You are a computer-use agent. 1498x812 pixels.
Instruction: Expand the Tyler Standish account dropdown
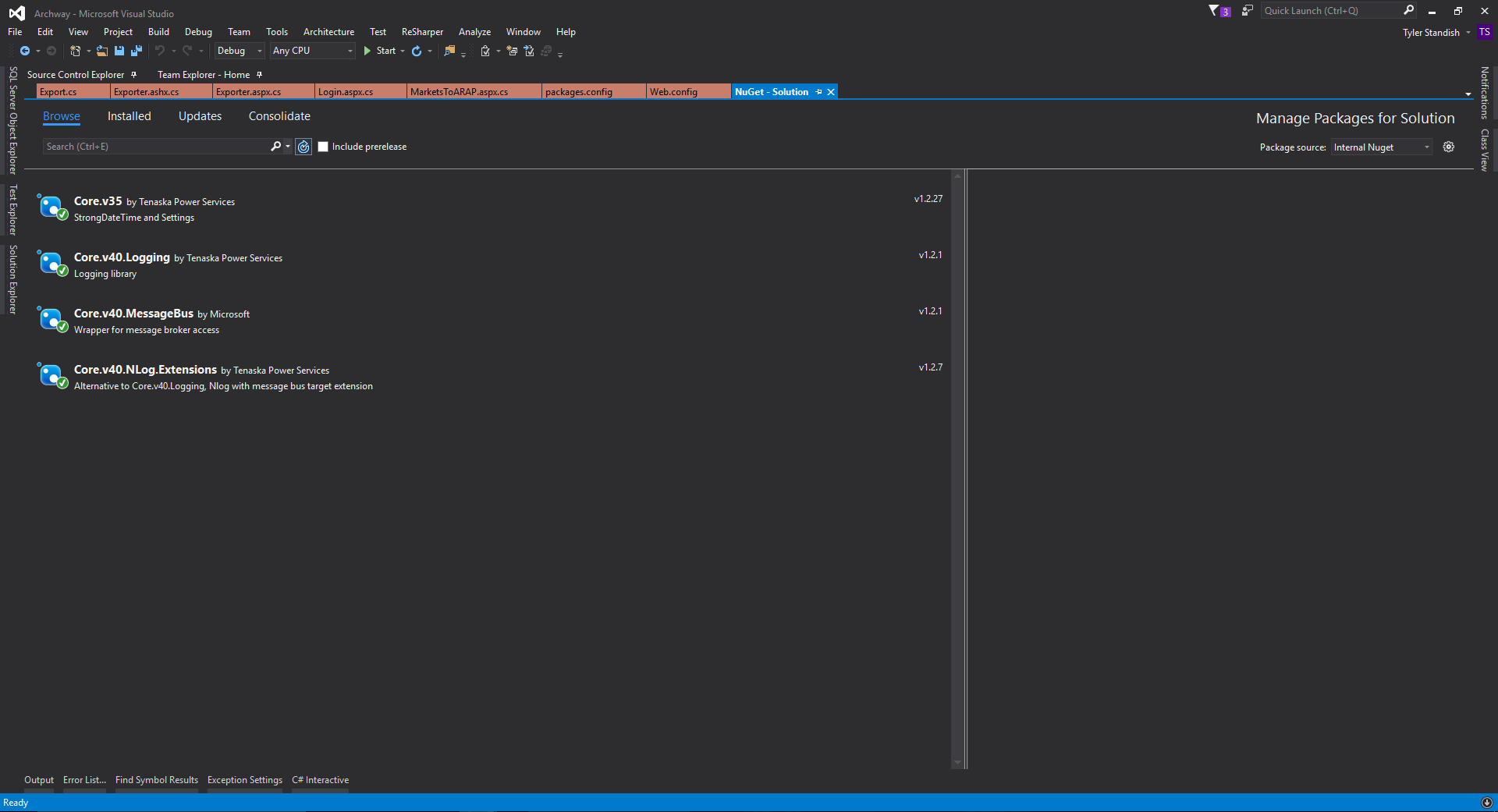(1468, 33)
